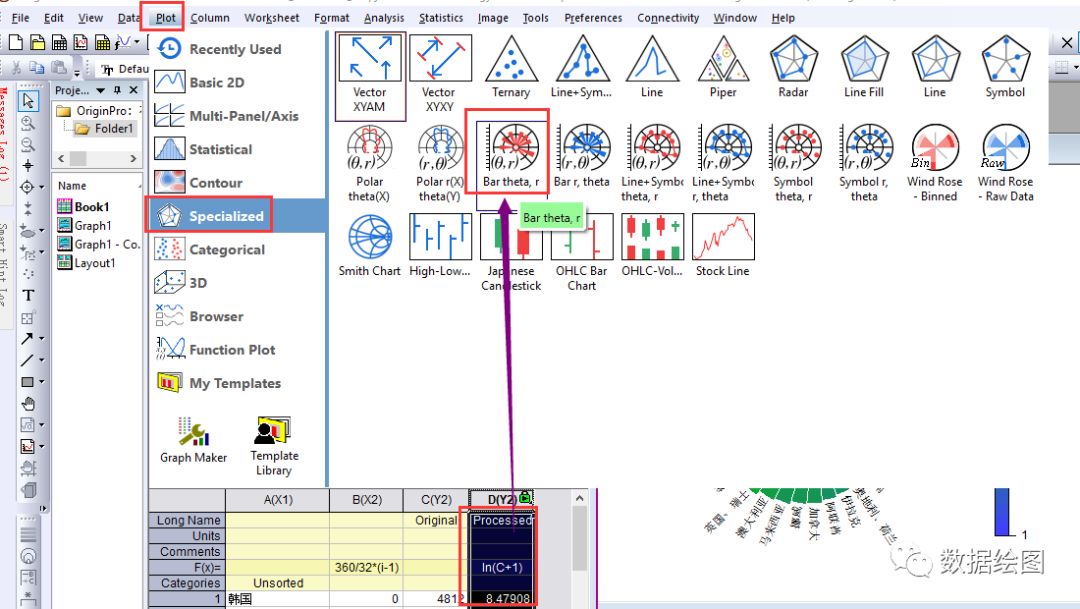Screen dimensions: 1080x609
Task: Select the Smith Chart plot
Action: (x=370, y=246)
